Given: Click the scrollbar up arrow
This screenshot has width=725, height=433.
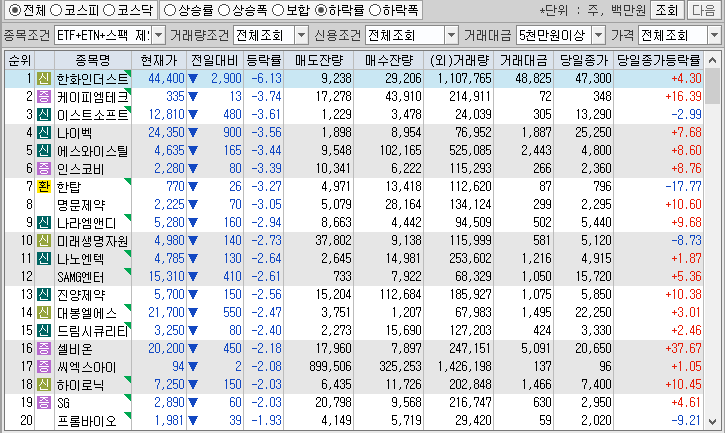Looking at the screenshot, I should (713, 60).
